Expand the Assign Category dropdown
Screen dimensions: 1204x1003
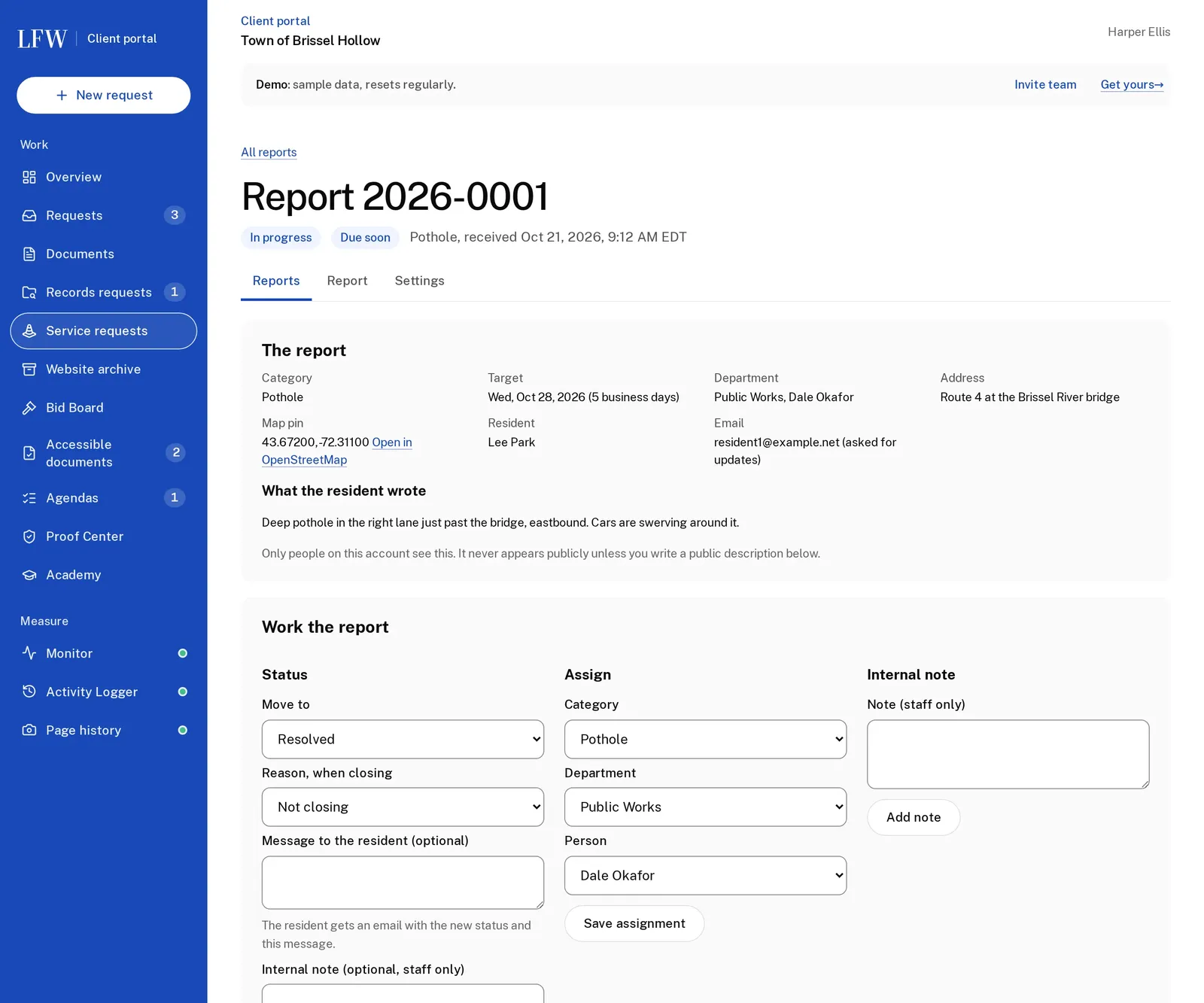pyautogui.click(x=705, y=739)
